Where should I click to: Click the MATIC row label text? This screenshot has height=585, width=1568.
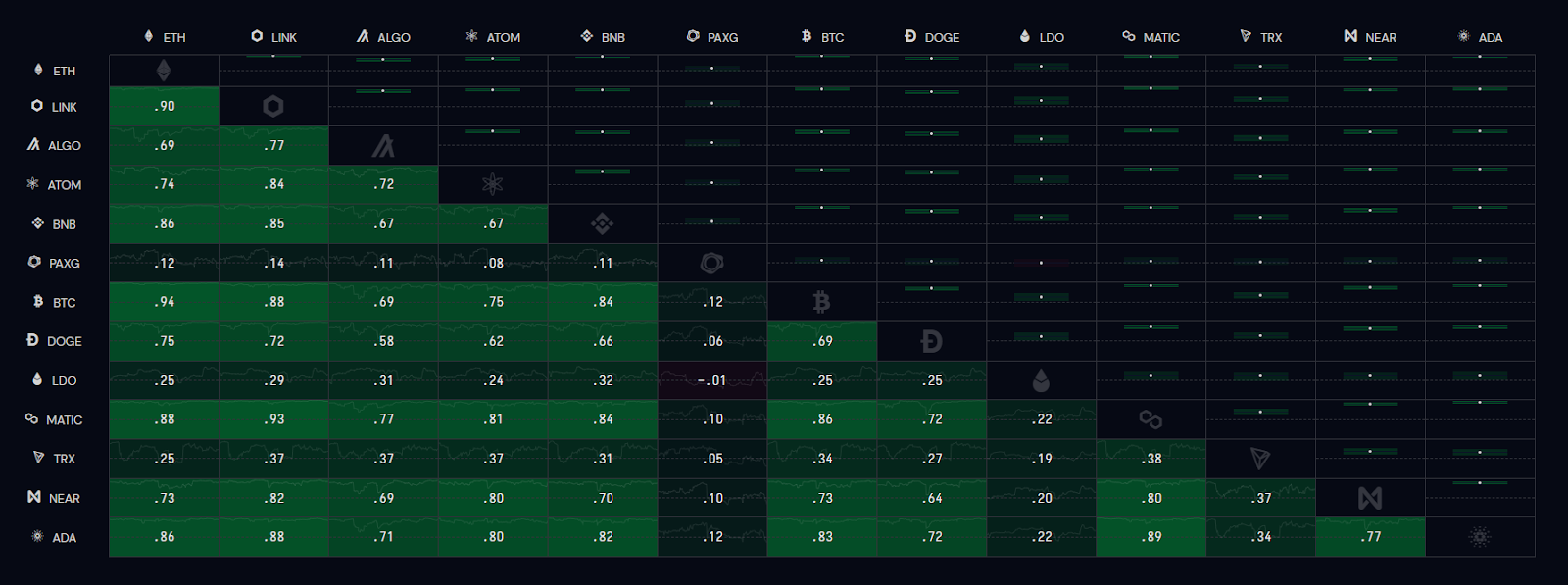[x=65, y=419]
